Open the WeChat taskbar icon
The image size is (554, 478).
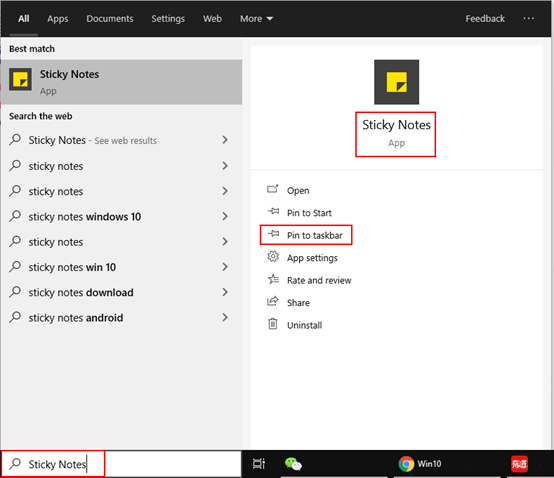(x=293, y=464)
